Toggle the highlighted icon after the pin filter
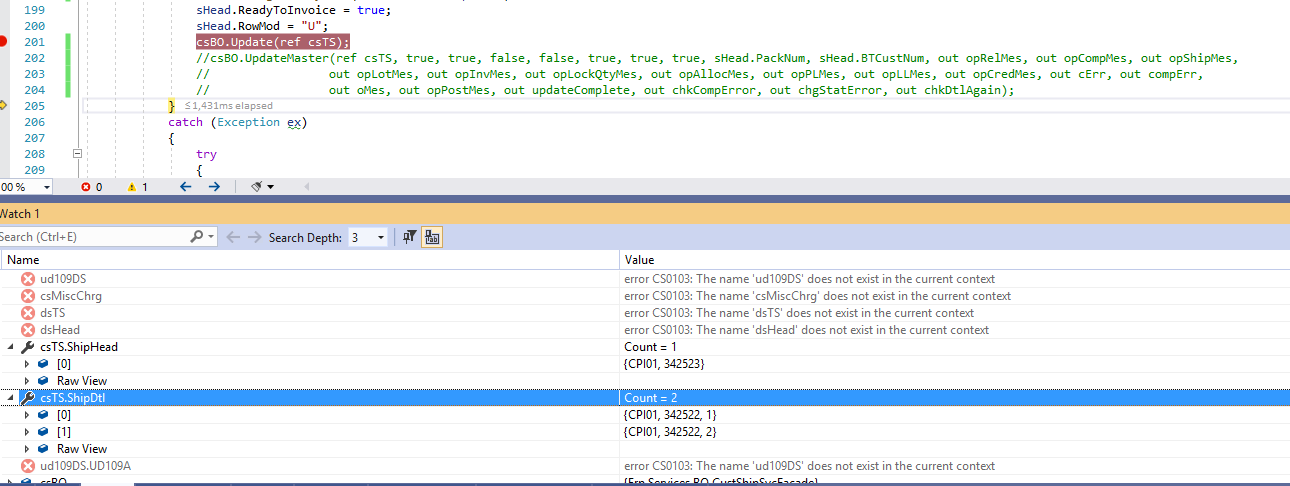Image resolution: width=1290 pixels, height=486 pixels. pyautogui.click(x=432, y=237)
